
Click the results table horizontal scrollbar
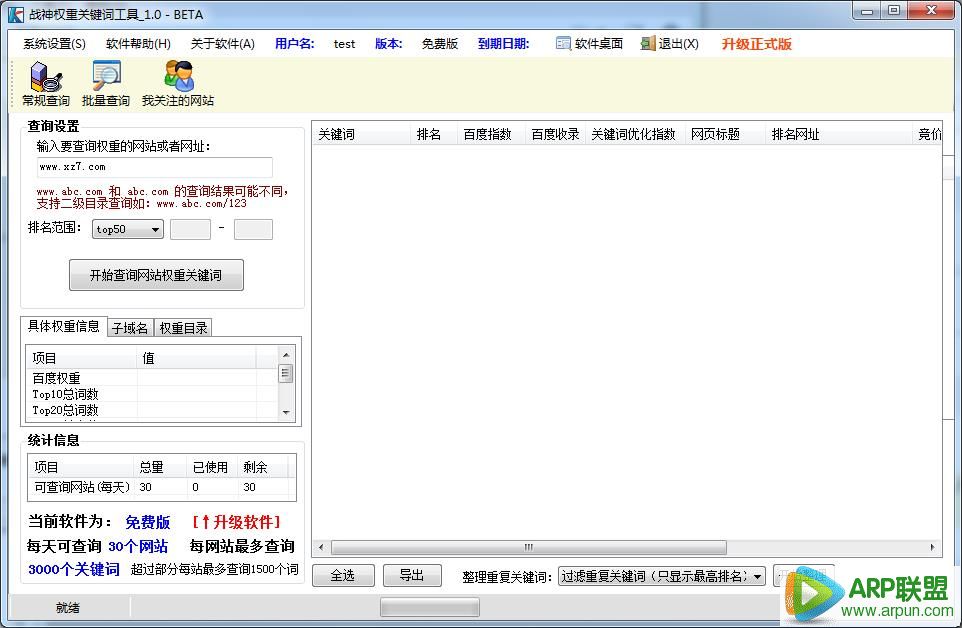point(528,547)
